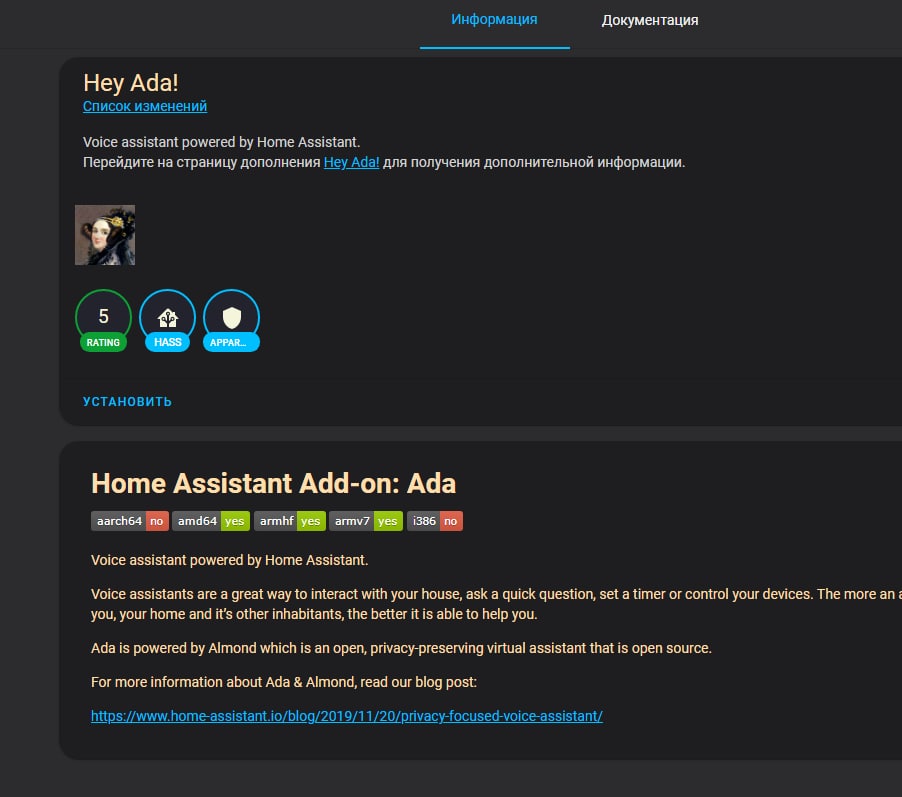Viewport: 902px width, 797px height.
Task: Click the Ada Lovelace portrait logo
Action: (x=105, y=235)
